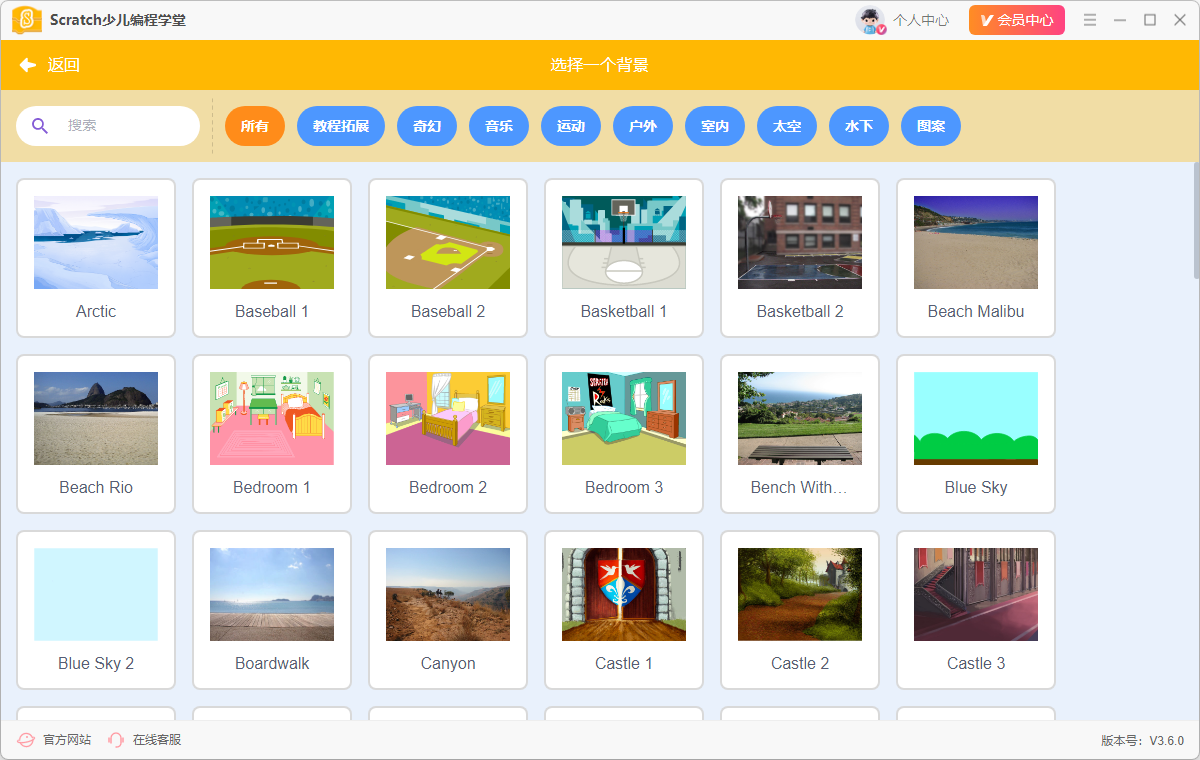This screenshot has height=760, width=1200.
Task: Open the 在线客服 link
Action: pos(157,740)
